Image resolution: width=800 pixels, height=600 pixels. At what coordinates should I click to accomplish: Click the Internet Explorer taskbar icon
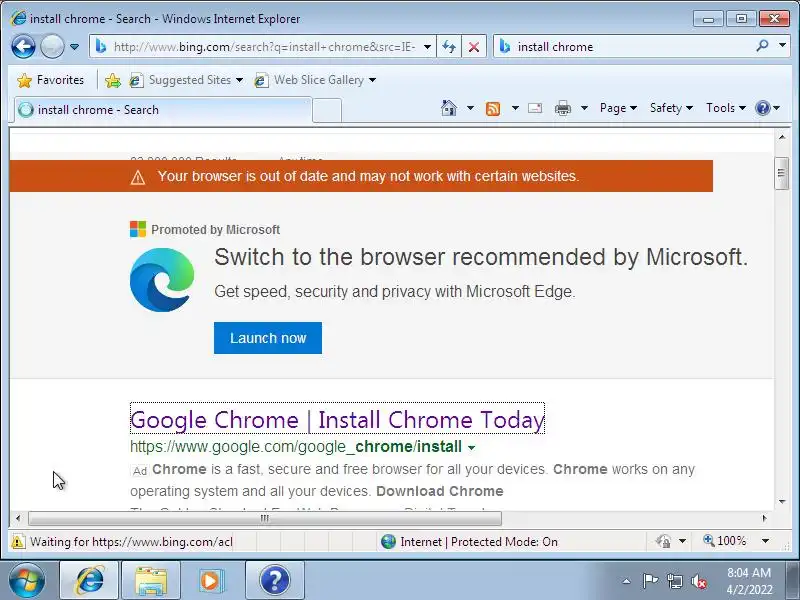89,580
